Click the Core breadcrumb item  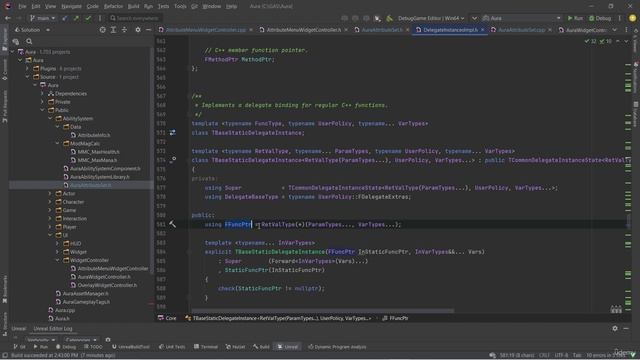point(167,318)
